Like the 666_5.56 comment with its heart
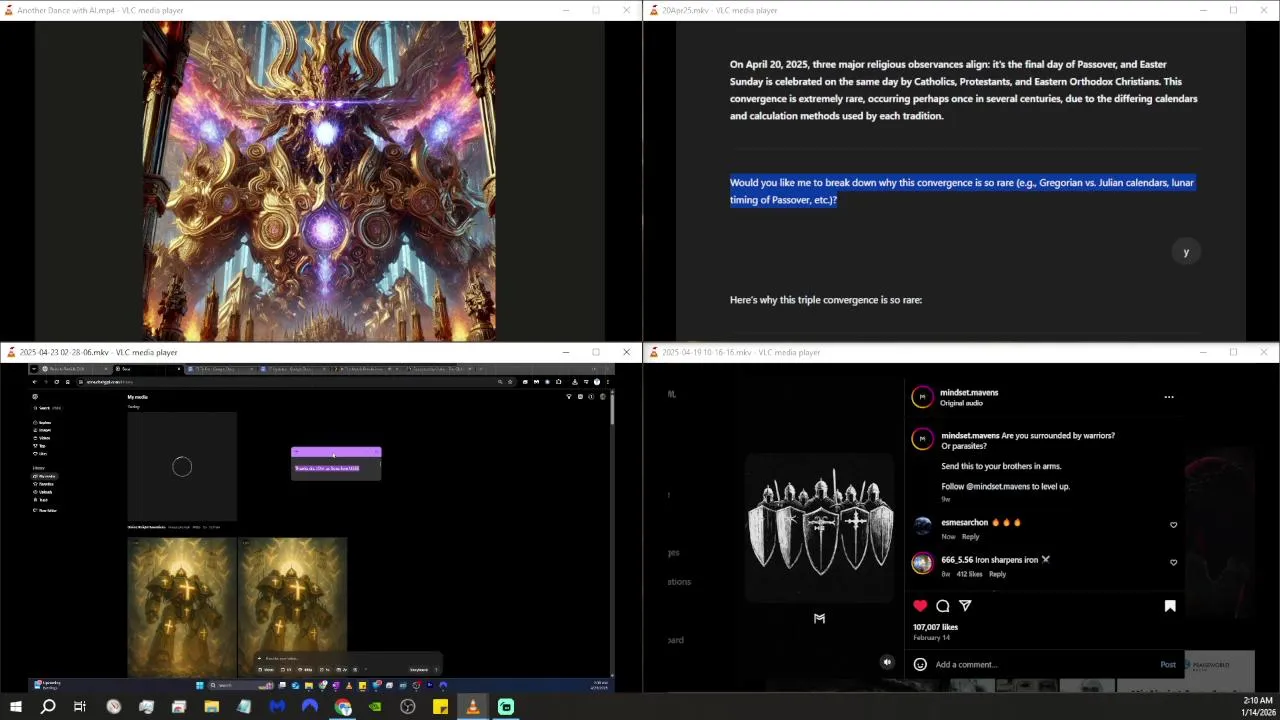The image size is (1280, 720). pyautogui.click(x=1174, y=562)
